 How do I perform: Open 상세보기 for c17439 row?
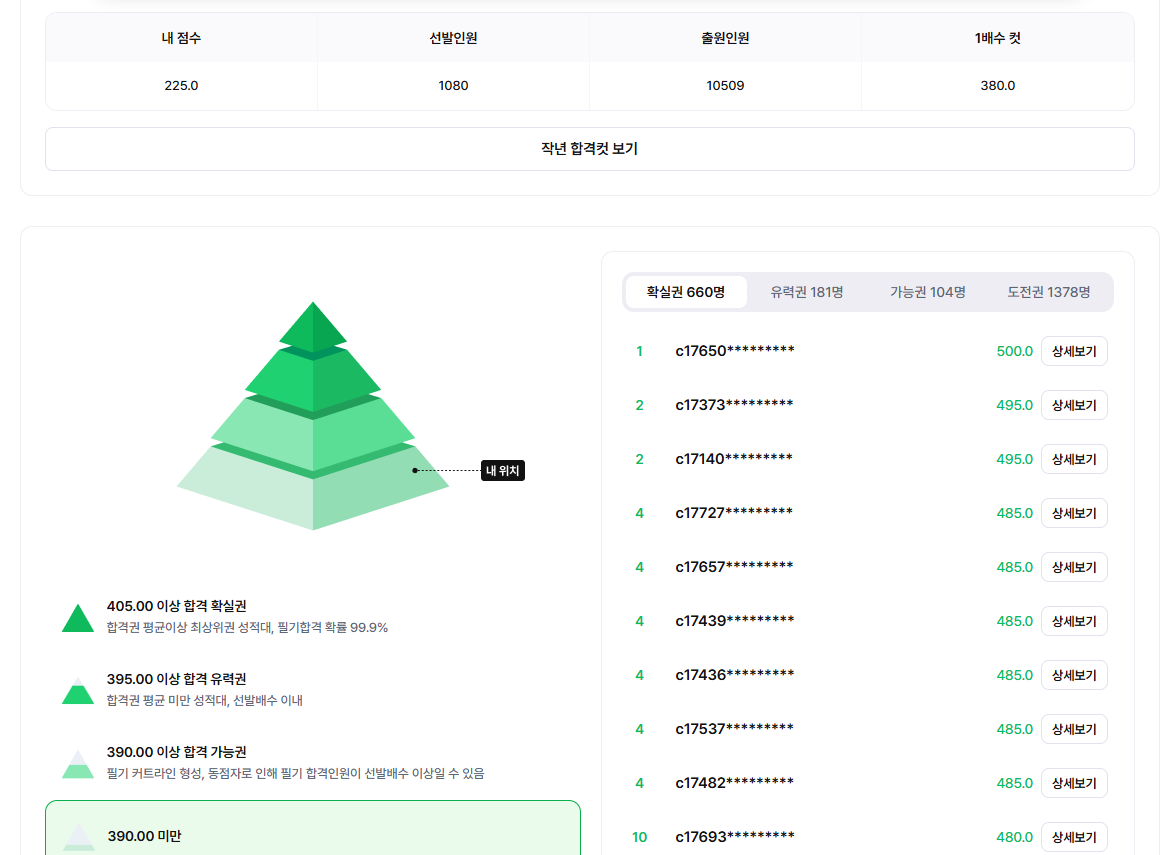point(1074,621)
